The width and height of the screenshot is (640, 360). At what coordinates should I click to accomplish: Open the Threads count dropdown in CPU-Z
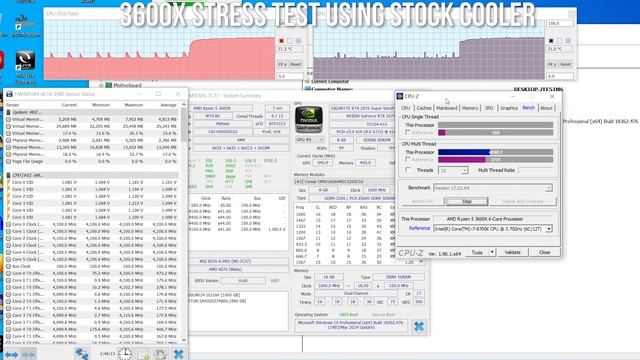coord(464,170)
